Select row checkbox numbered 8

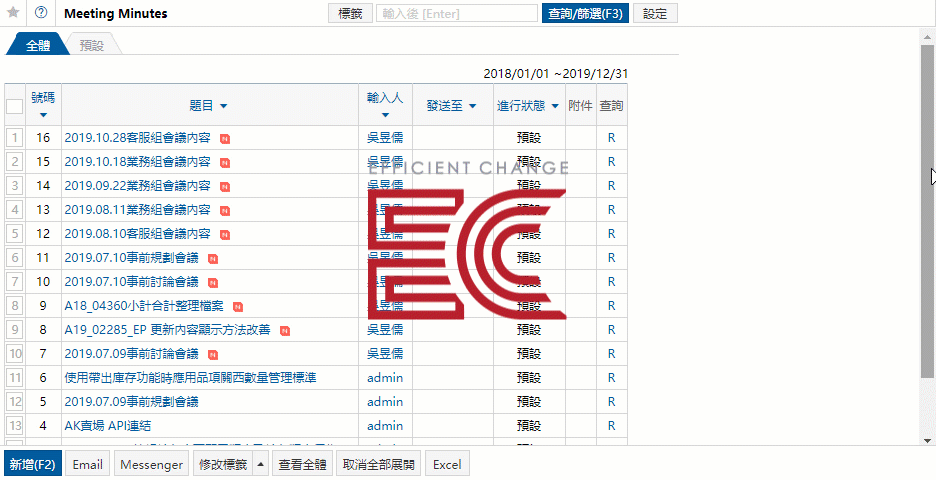(x=15, y=306)
